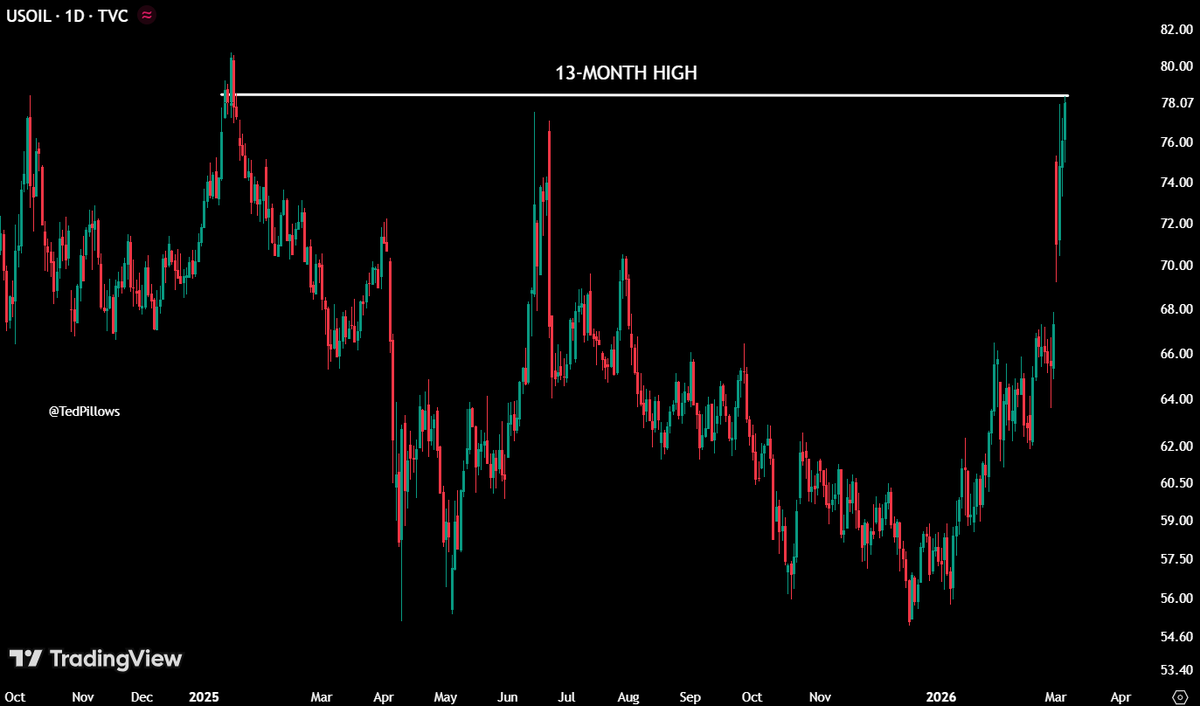This screenshot has width=1200, height=706.
Task: Click the 57.50 price axis label
Action: click(x=1176, y=559)
